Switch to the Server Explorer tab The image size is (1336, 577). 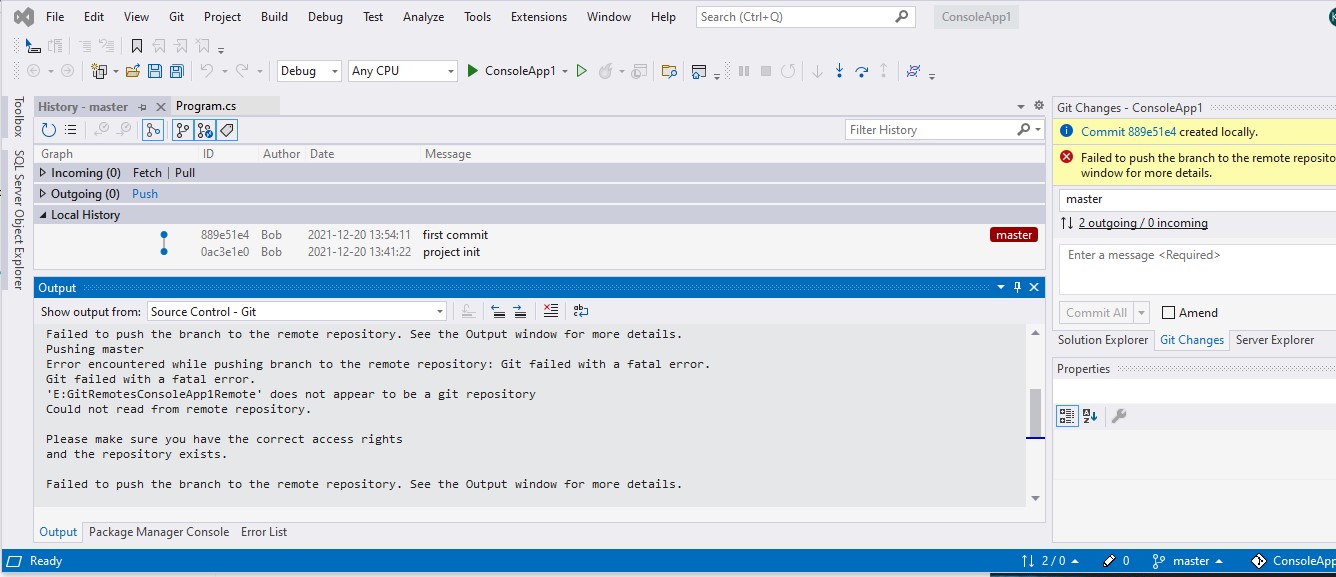tap(1276, 340)
